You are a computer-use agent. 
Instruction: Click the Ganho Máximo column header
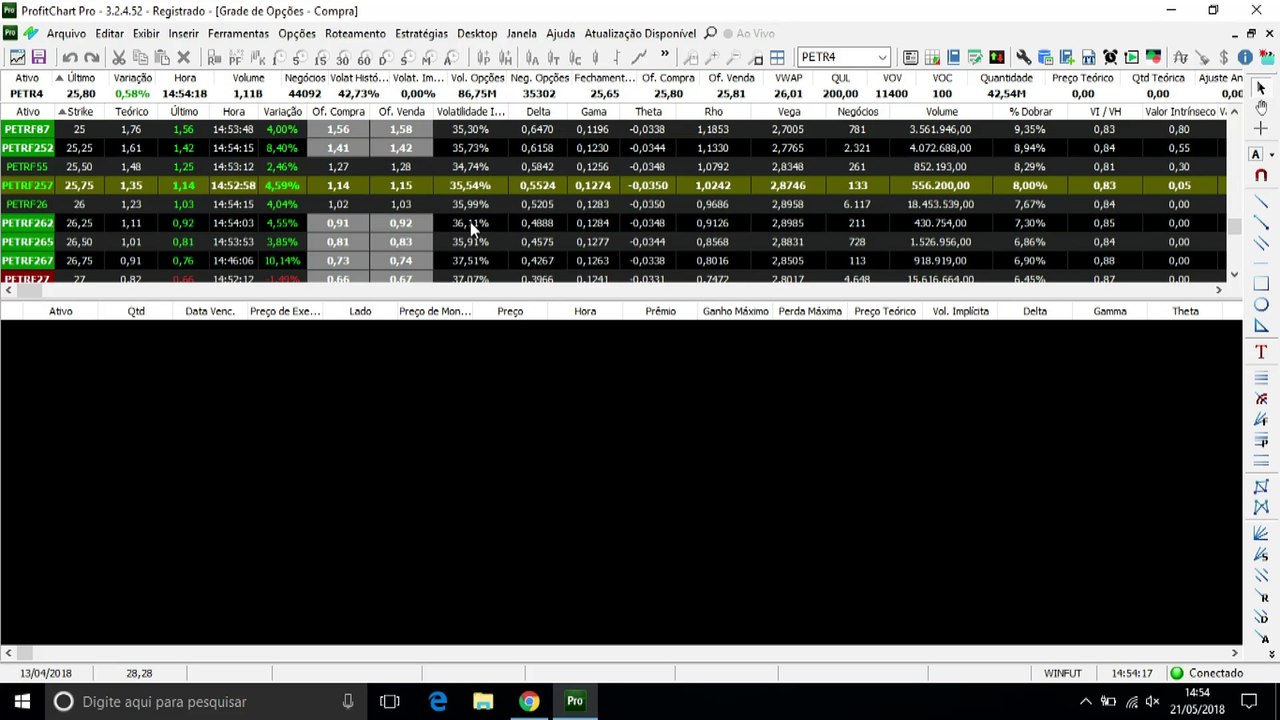pyautogui.click(x=735, y=311)
